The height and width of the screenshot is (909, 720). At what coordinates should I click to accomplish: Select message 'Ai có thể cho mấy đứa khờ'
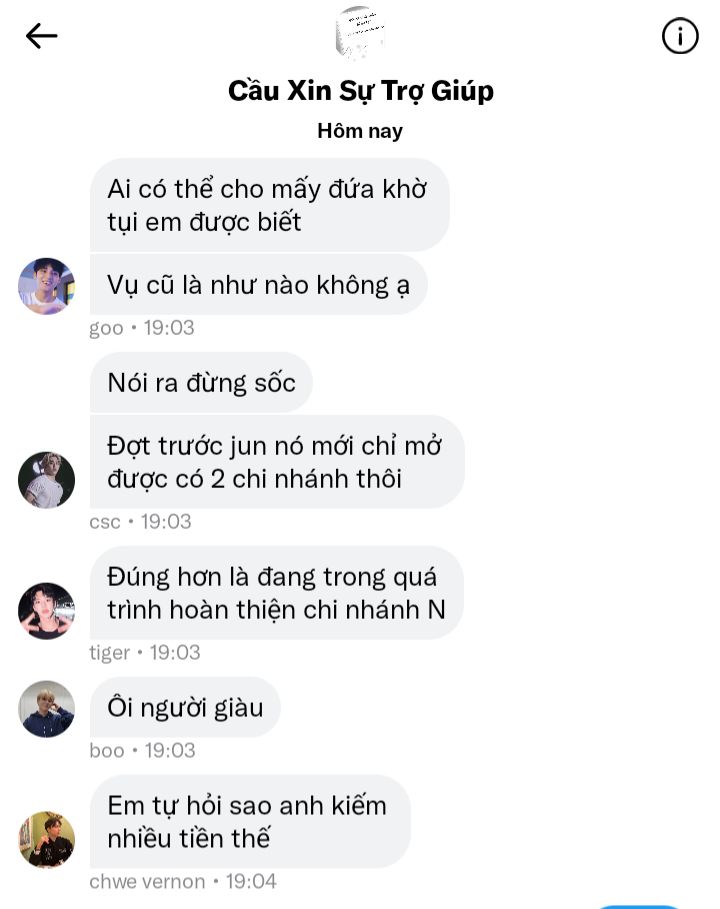coord(270,205)
